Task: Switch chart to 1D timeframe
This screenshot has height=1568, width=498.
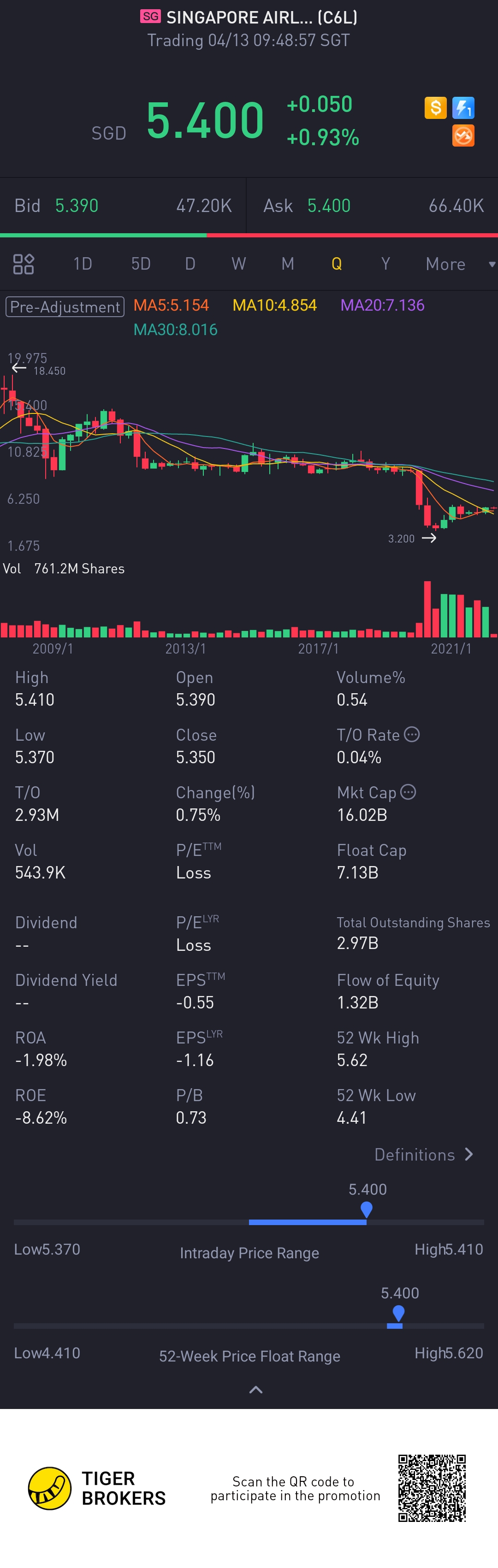Action: coord(83,264)
